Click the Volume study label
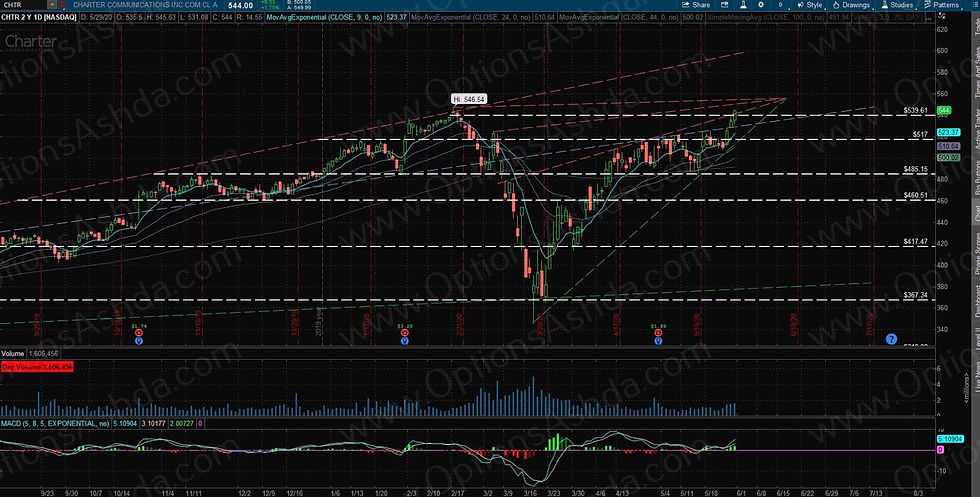The height and width of the screenshot is (497, 980). point(12,354)
